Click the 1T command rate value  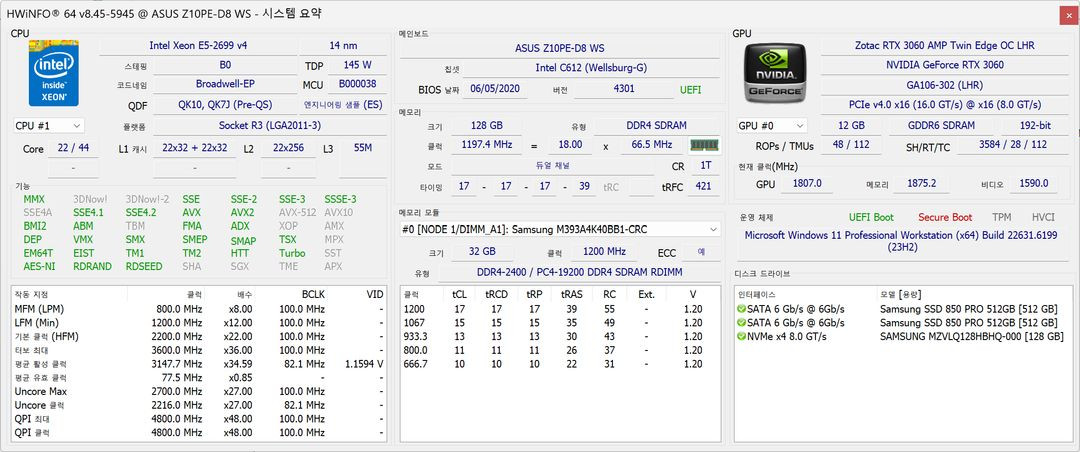705,165
